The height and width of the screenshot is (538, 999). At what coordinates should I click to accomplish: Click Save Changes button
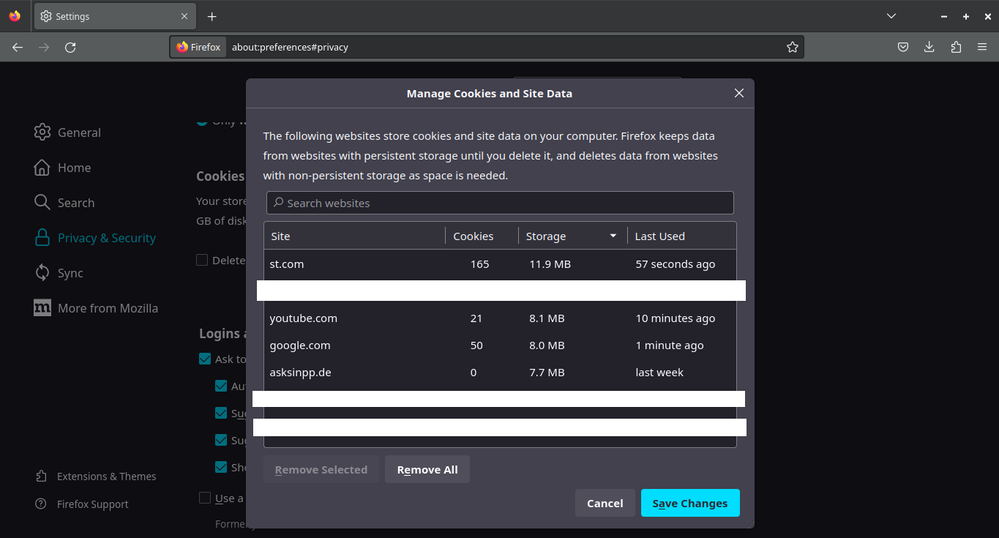tap(690, 504)
